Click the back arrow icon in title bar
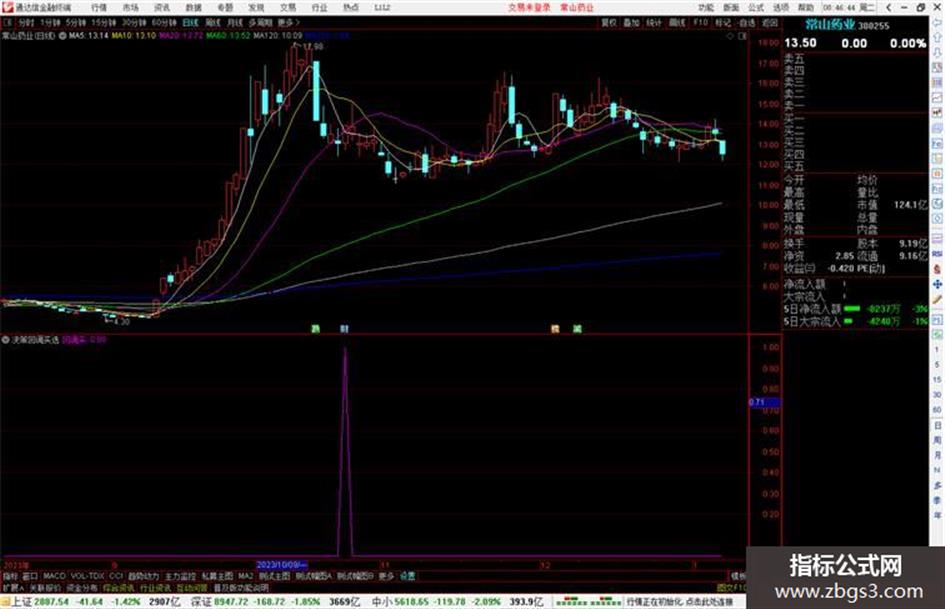945x609 pixels. pyautogui.click(x=888, y=7)
